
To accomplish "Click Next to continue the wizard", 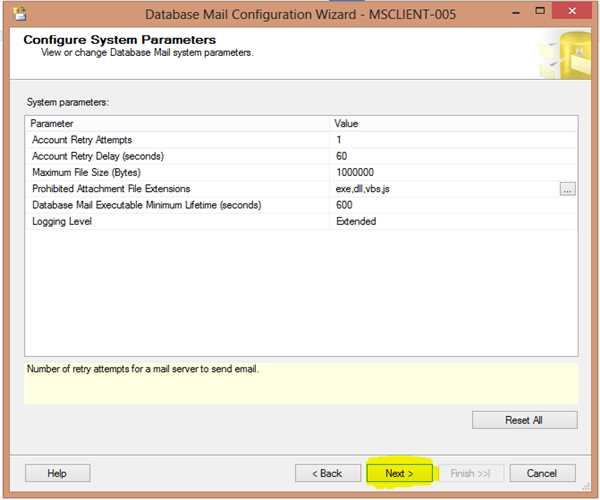I will click(x=399, y=473).
